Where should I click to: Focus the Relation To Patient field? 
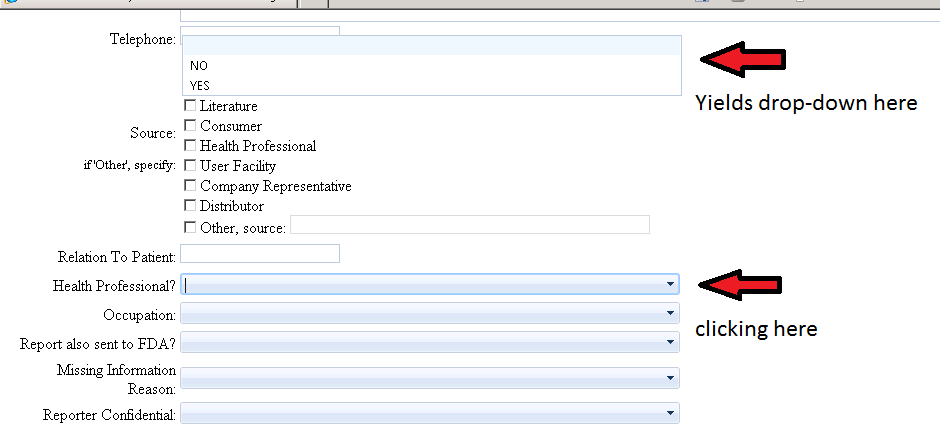point(260,254)
